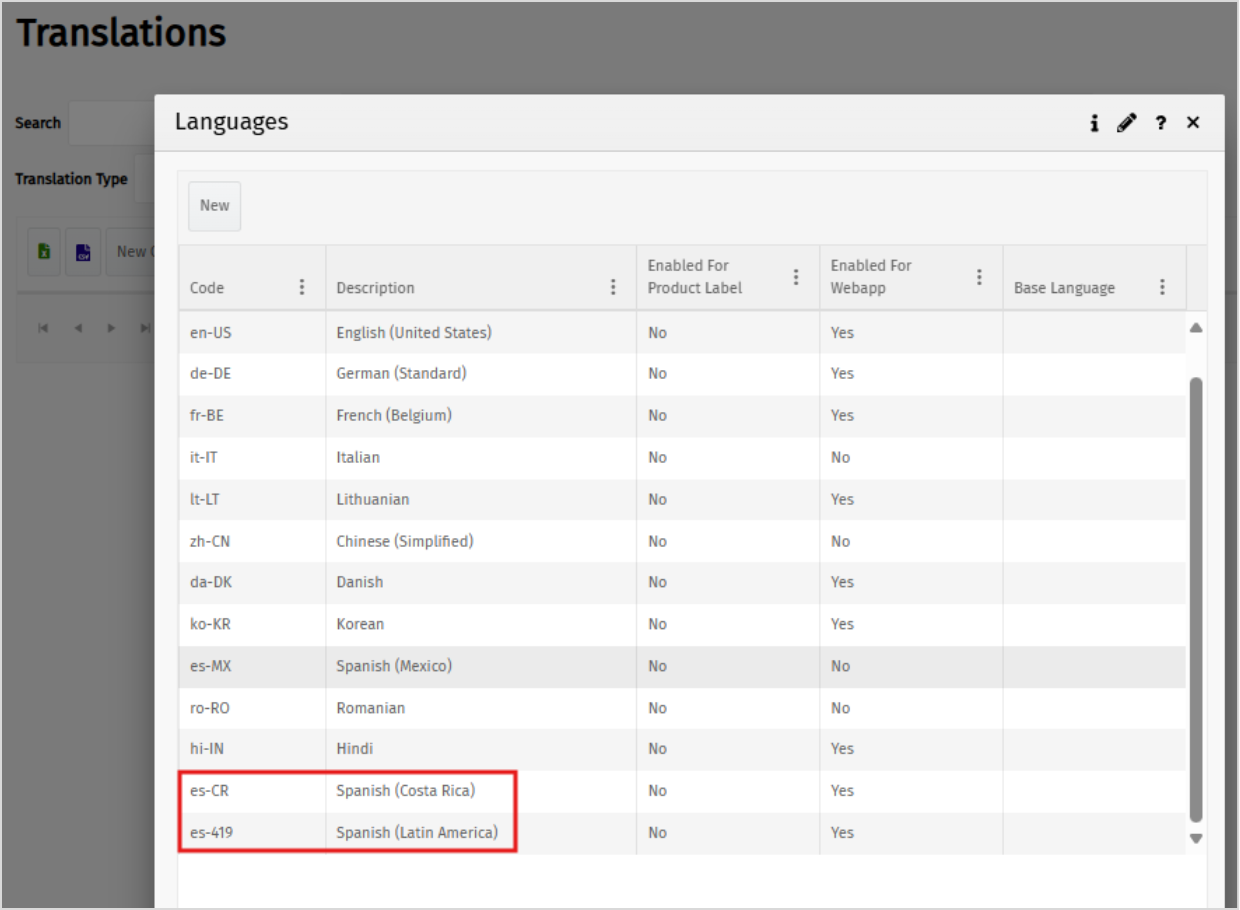This screenshot has height=910, width=1240.
Task: Go to first page in Translations pager
Action: 43,328
